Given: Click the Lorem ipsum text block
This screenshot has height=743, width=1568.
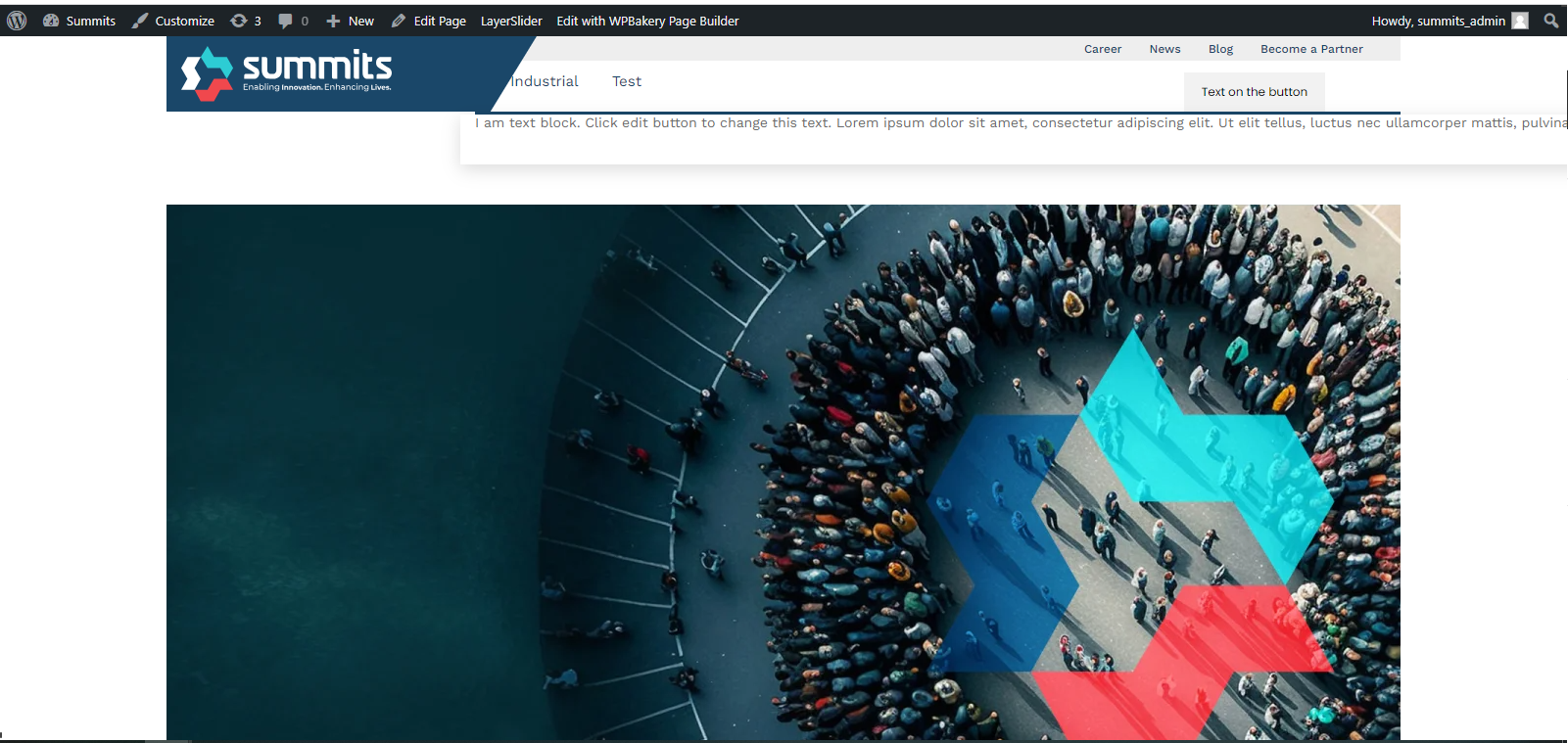Looking at the screenshot, I should click(1021, 123).
